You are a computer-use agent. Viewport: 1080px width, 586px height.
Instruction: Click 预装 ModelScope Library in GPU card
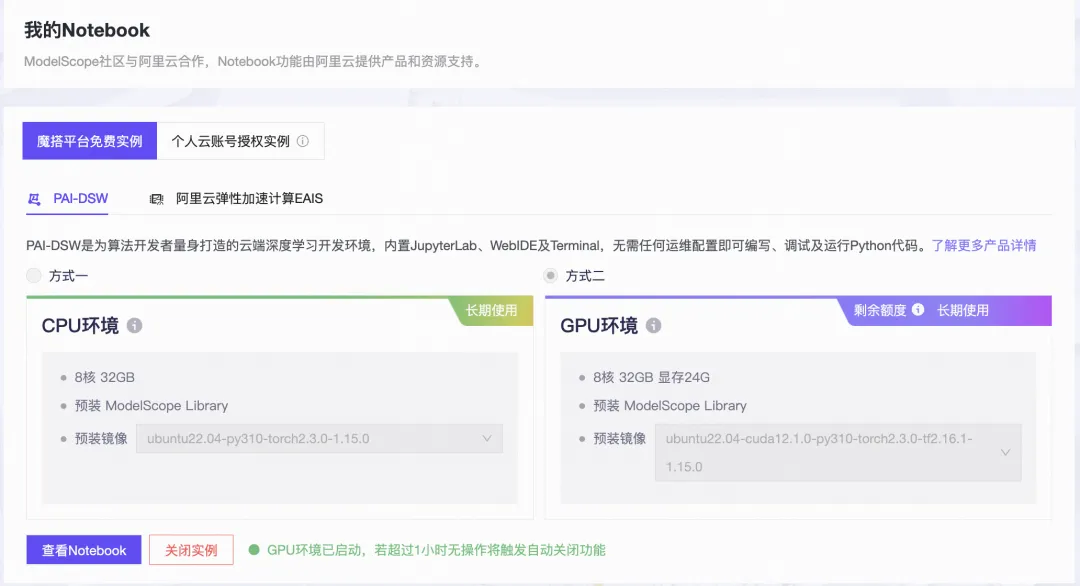pos(670,406)
